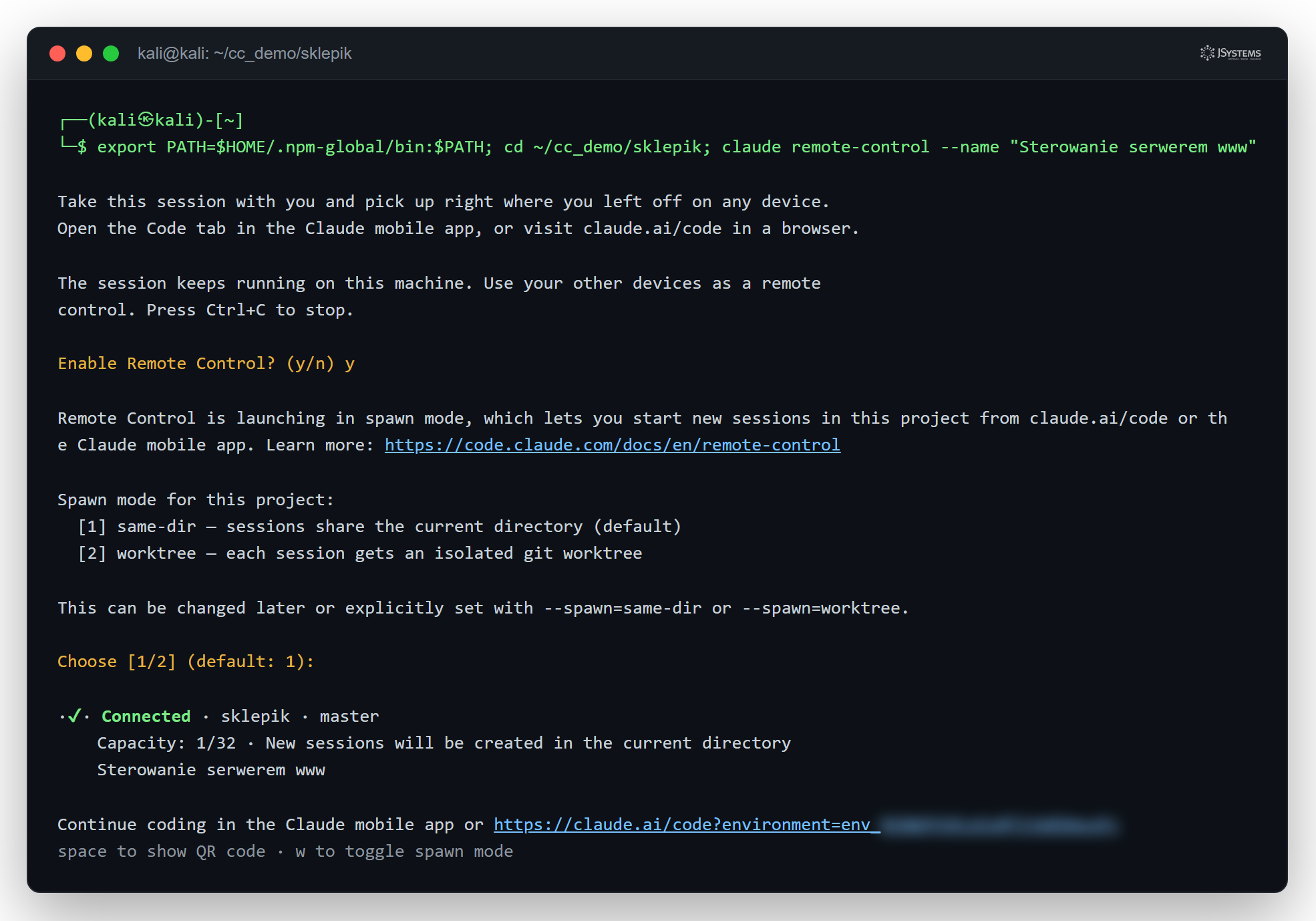Click the green checkmark beside Connected

75,716
